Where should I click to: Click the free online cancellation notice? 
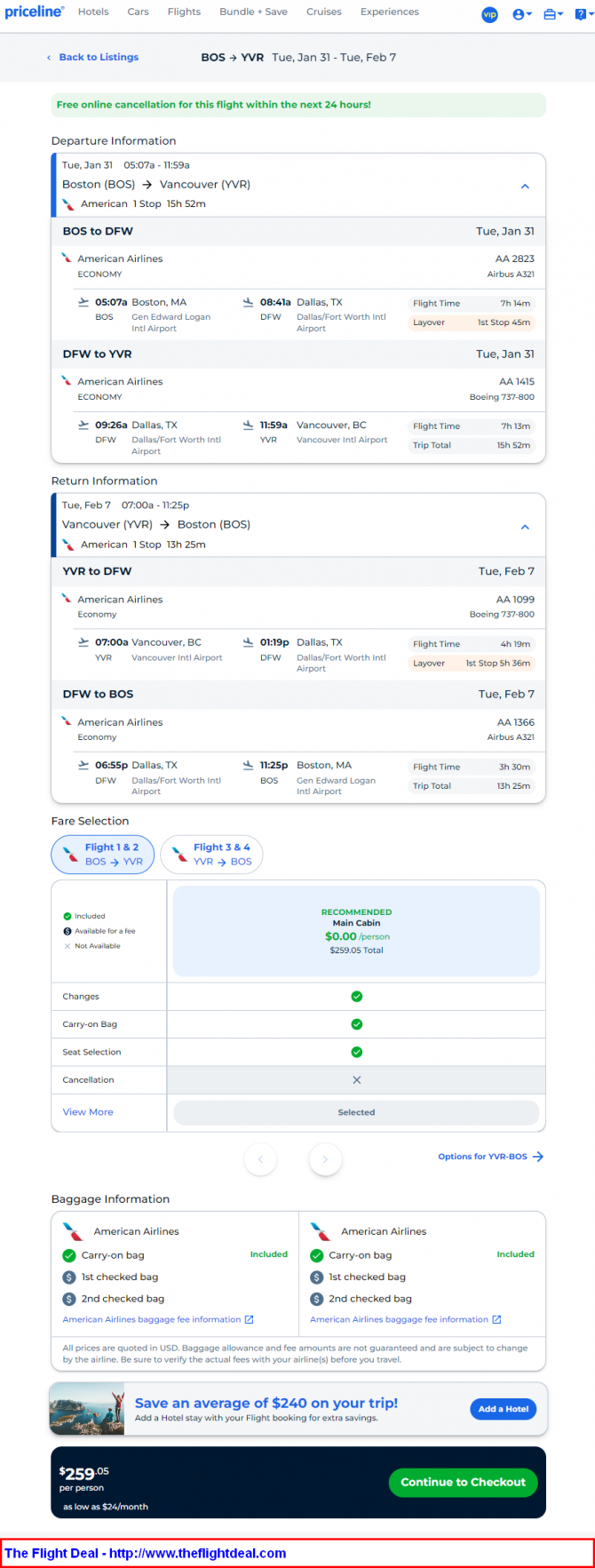(298, 105)
